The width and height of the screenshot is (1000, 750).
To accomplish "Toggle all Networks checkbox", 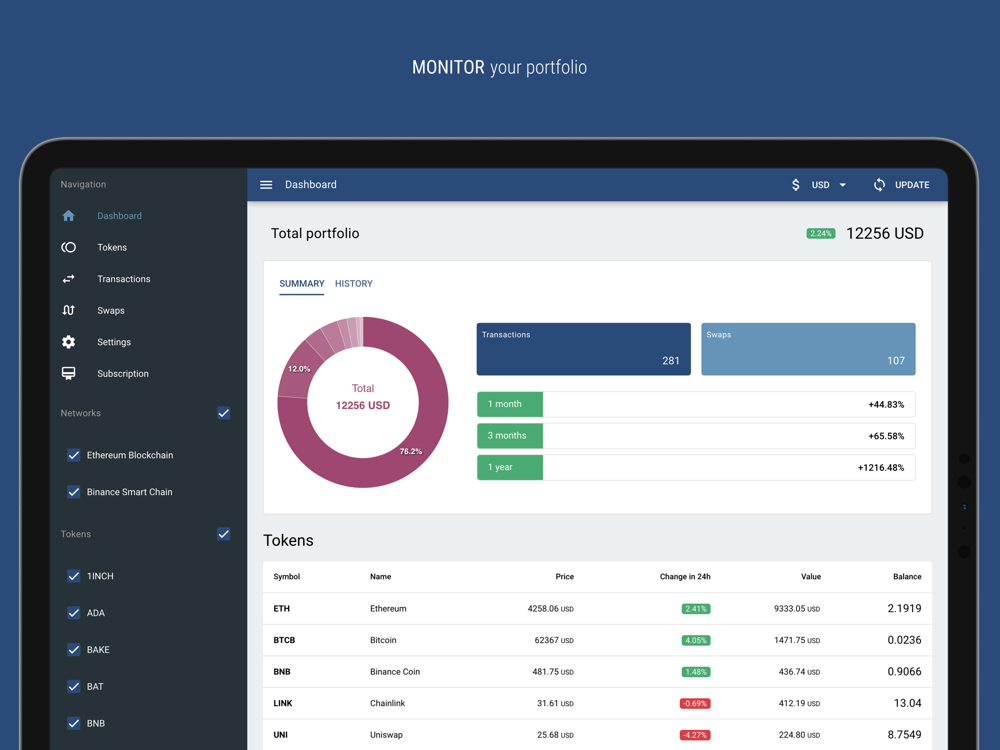I will tap(224, 413).
